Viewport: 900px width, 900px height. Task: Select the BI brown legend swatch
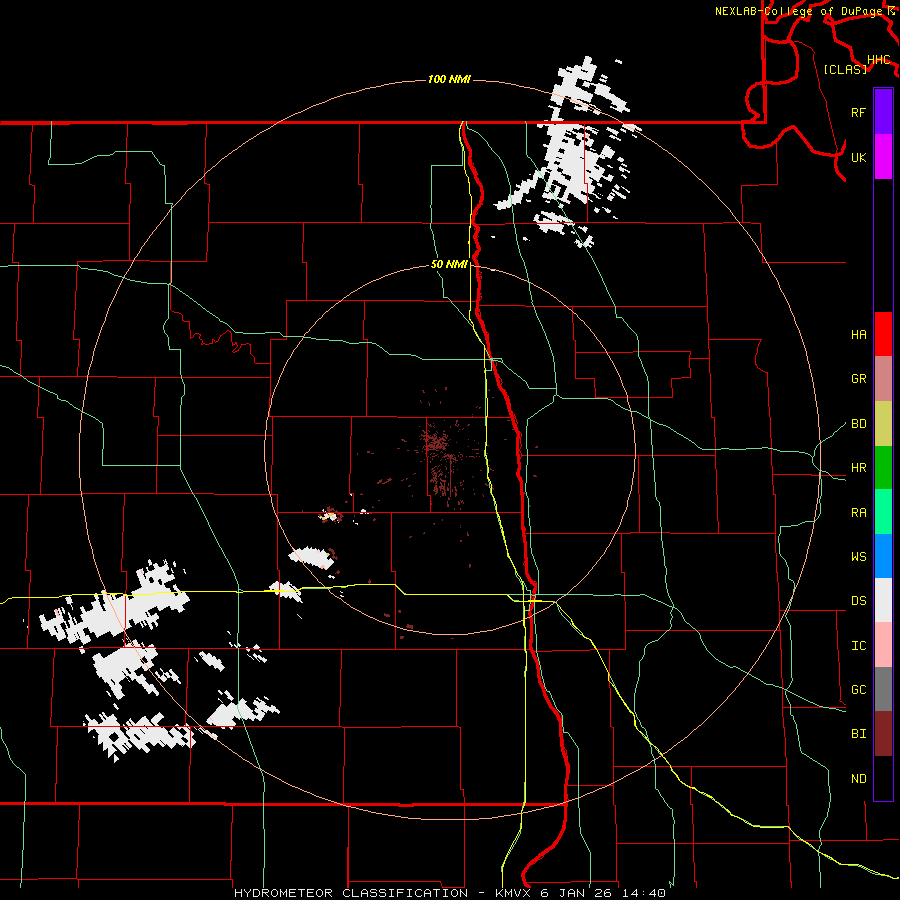[883, 734]
